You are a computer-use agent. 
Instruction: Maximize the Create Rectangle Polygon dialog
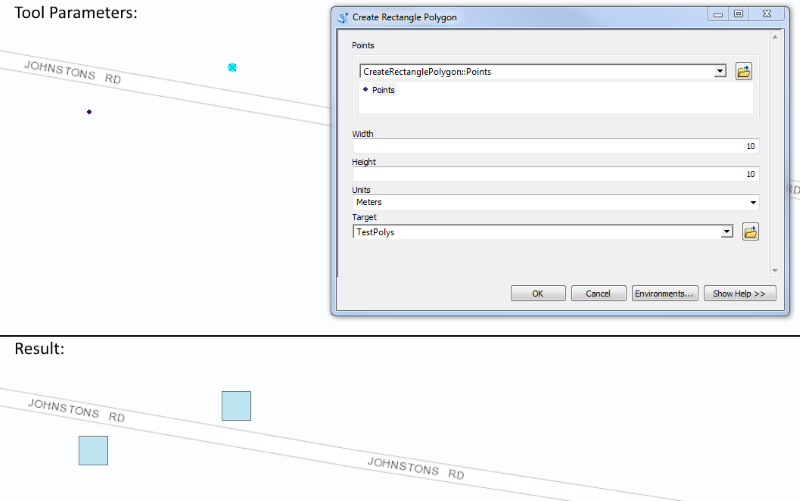click(738, 14)
